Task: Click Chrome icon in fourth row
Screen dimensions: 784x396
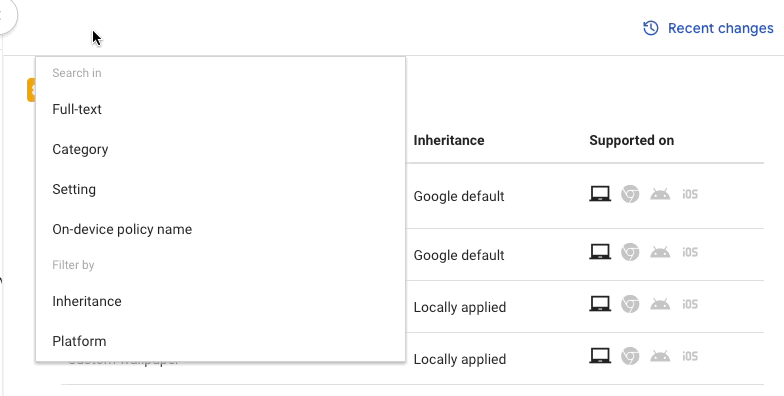Action: coord(630,356)
